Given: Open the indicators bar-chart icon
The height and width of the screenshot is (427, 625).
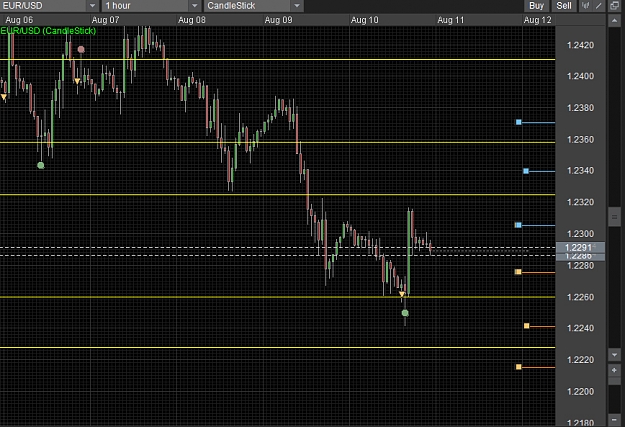Looking at the screenshot, I should click(585, 6).
